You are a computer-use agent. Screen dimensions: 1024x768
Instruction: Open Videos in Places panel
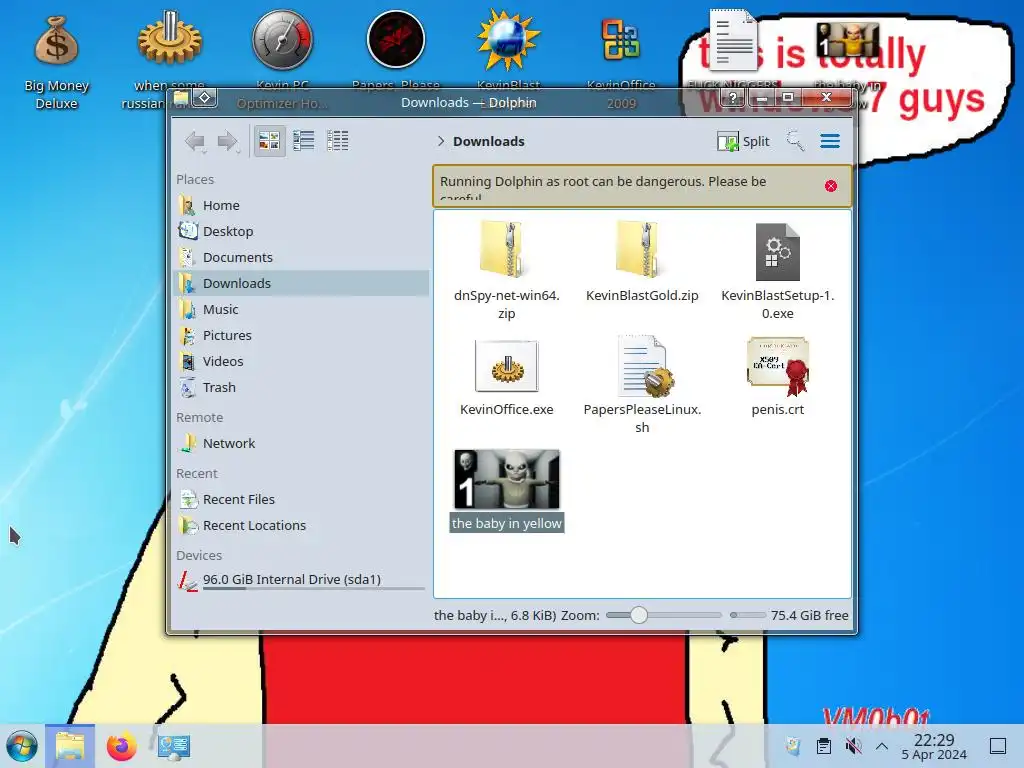coord(301,361)
